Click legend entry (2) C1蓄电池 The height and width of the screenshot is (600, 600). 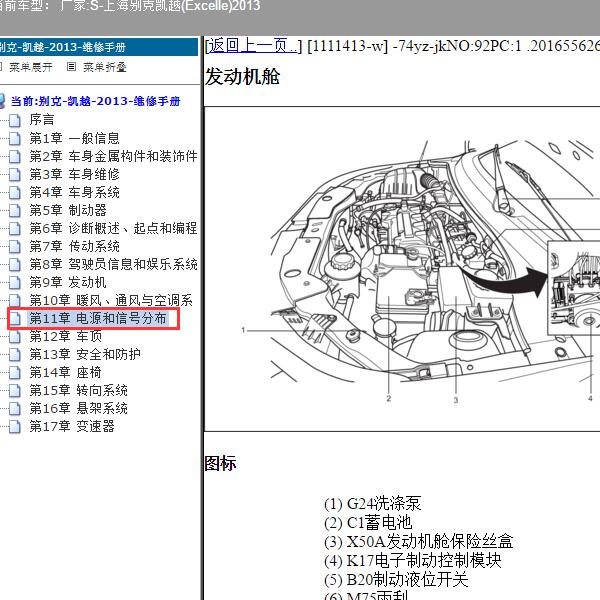368,523
